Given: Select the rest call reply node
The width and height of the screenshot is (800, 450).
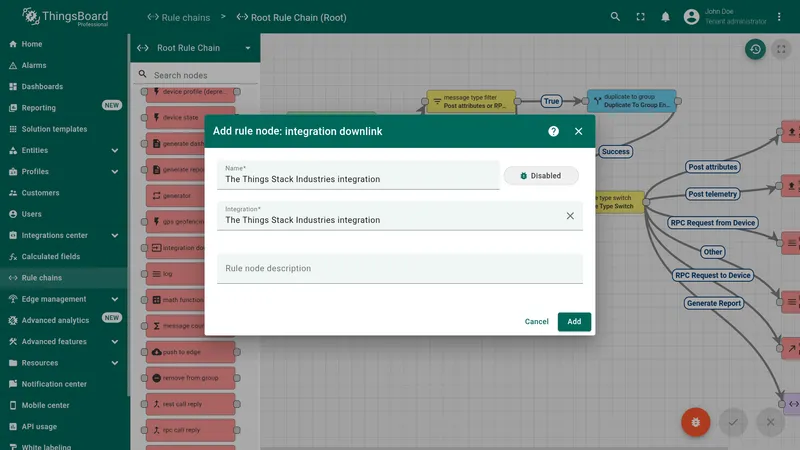Looking at the screenshot, I should coord(190,404).
